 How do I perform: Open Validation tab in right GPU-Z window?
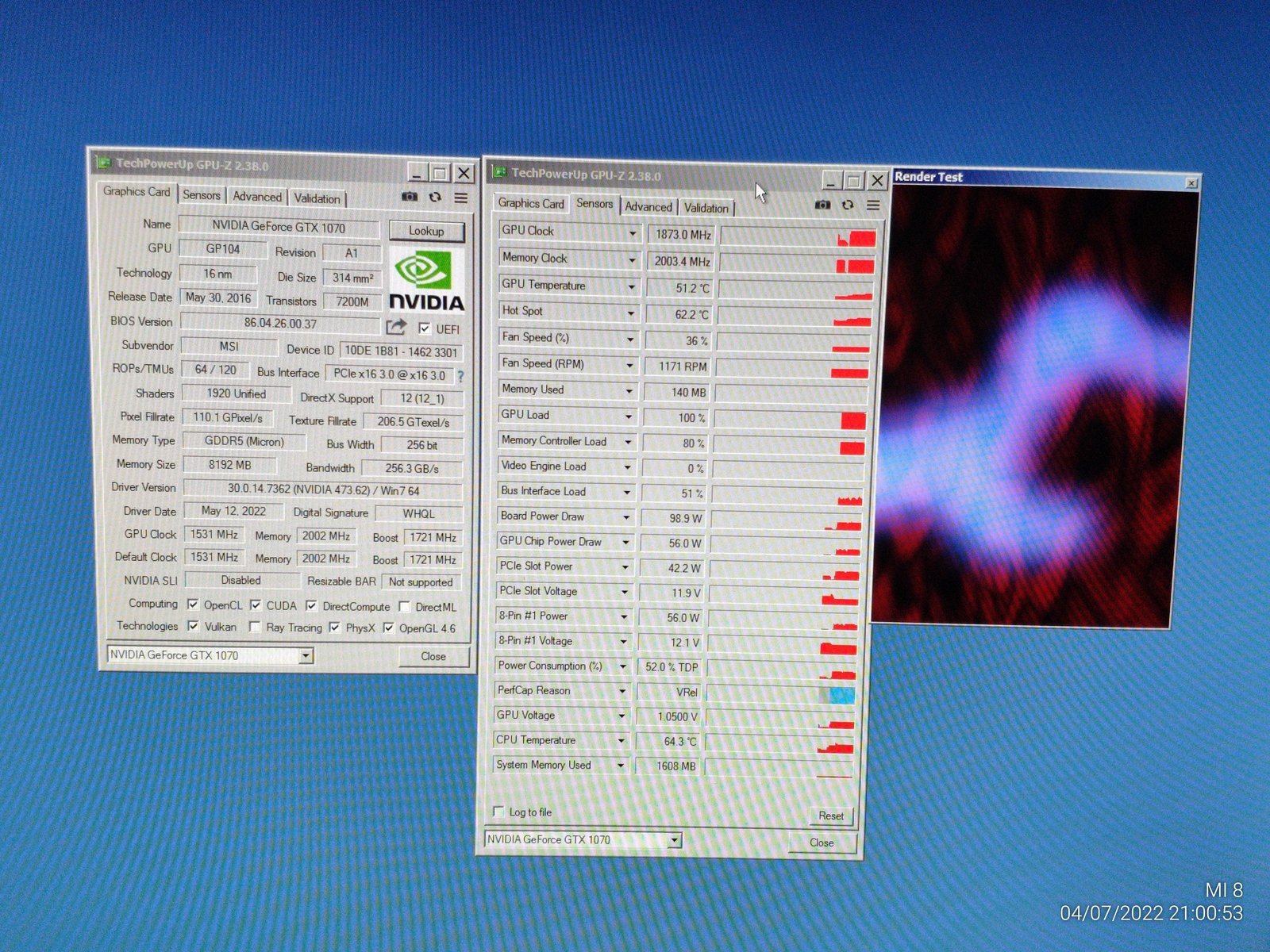click(706, 208)
